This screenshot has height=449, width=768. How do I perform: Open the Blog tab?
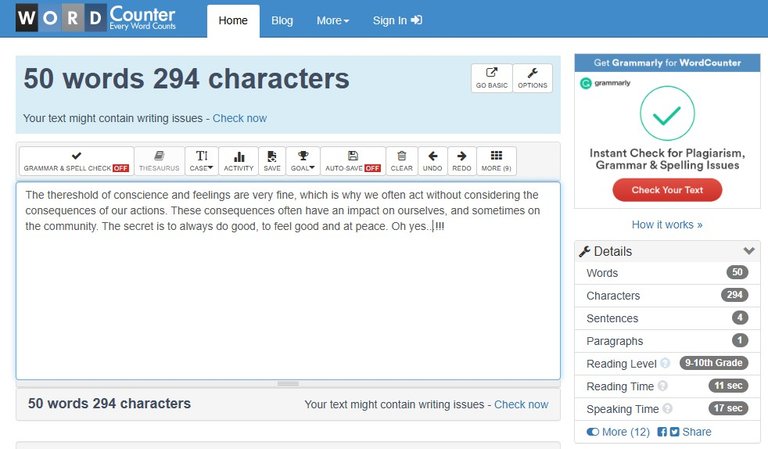[x=282, y=21]
